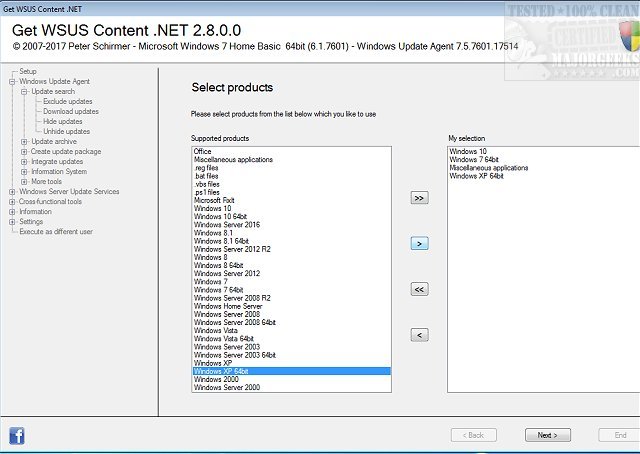Click the Facebook icon at the bottom left

[17, 435]
